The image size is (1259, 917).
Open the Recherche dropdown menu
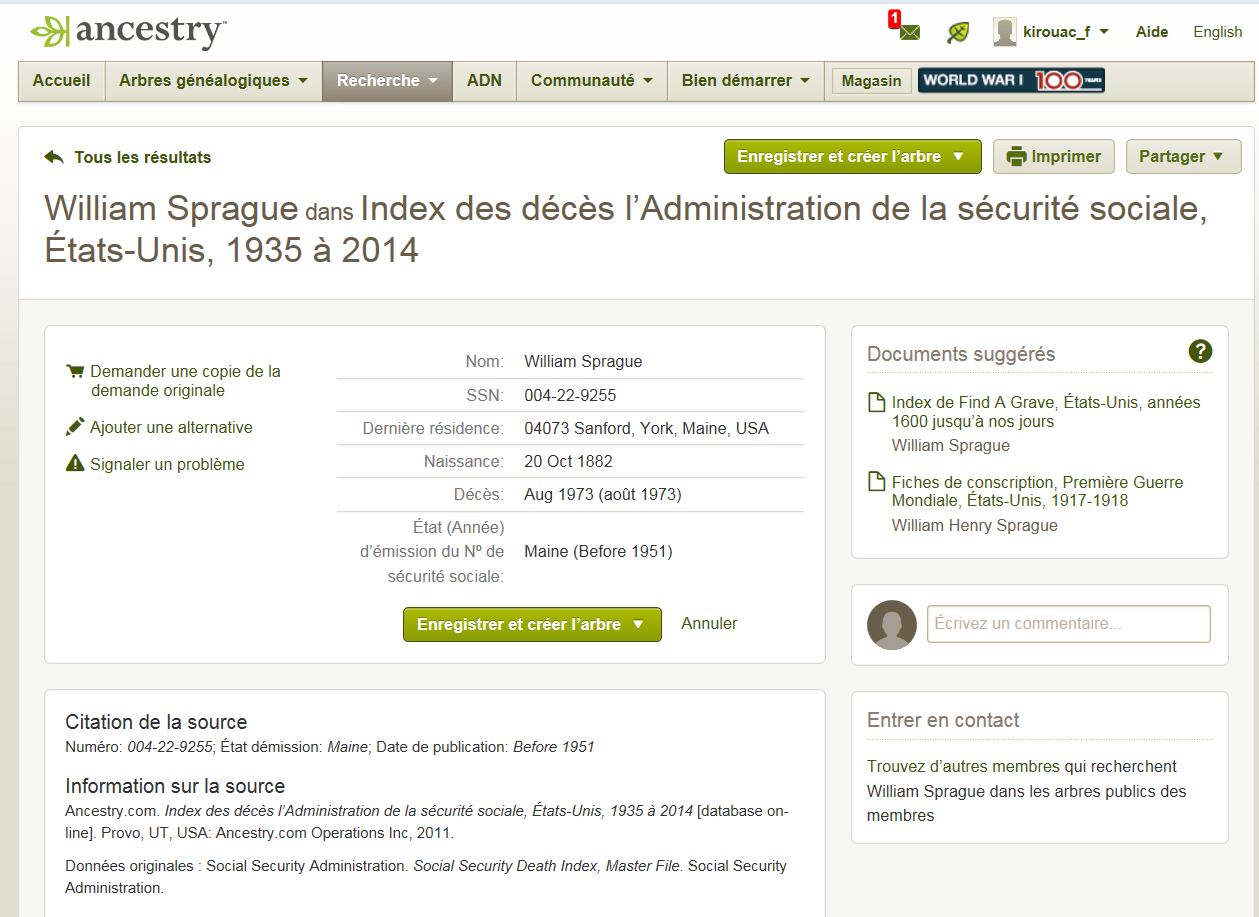pyautogui.click(x=387, y=81)
